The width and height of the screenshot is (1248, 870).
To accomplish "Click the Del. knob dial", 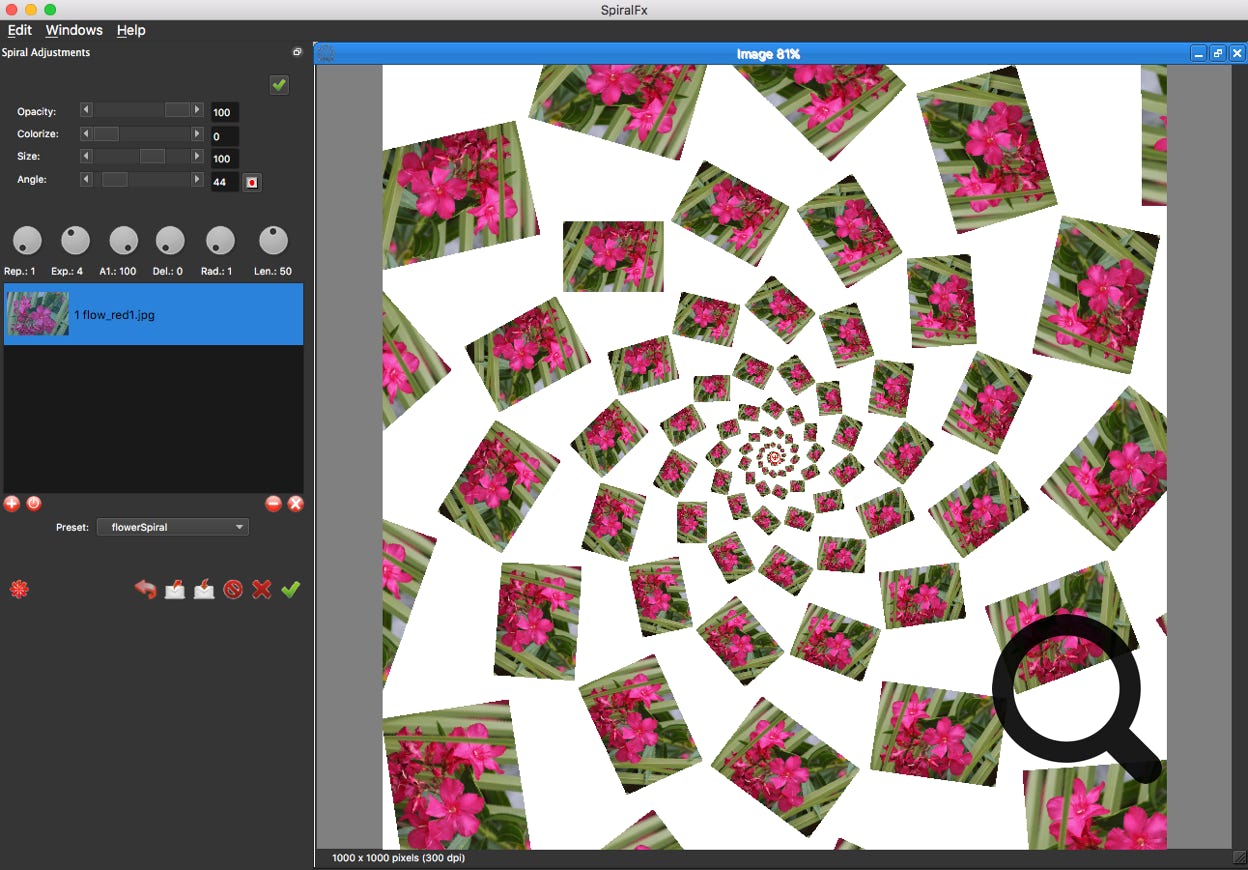I will [x=171, y=240].
